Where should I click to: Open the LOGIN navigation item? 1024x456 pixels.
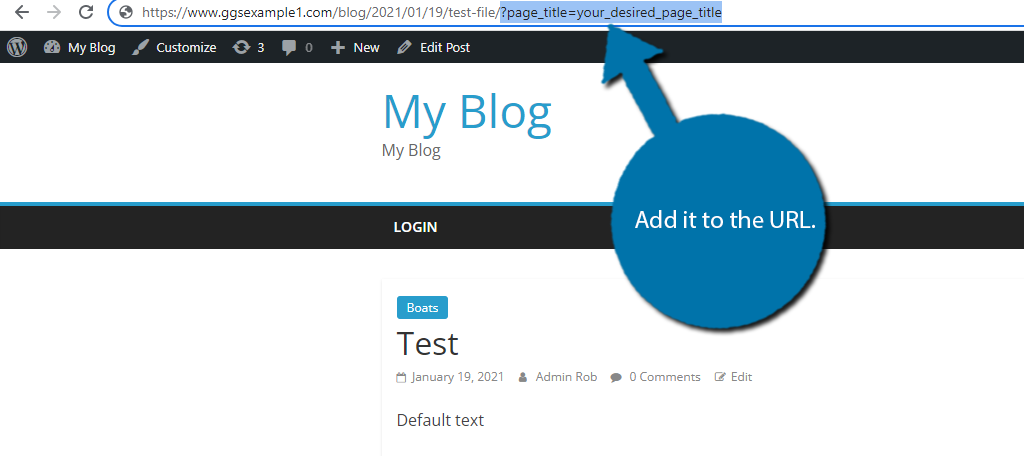[x=415, y=227]
